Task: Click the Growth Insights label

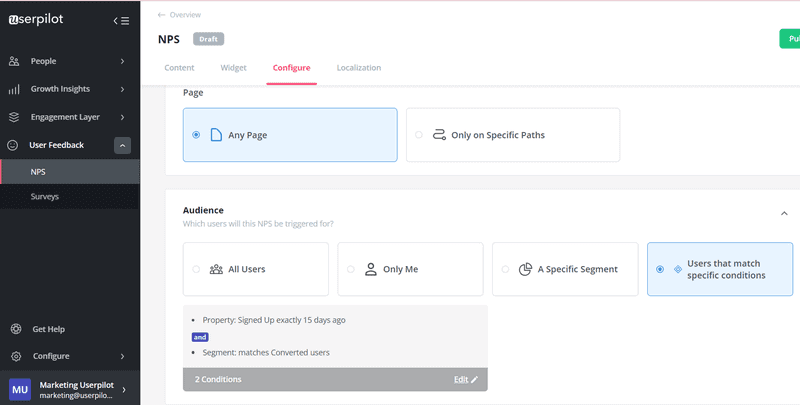Action: tap(60, 89)
